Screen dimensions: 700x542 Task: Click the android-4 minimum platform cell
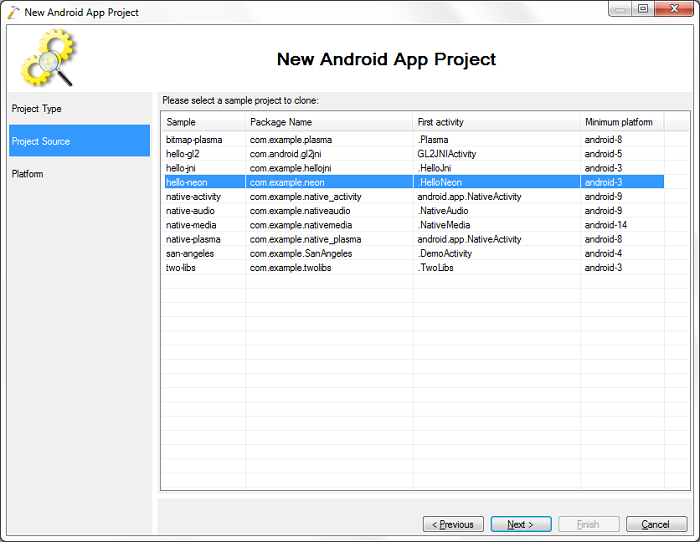tap(603, 254)
